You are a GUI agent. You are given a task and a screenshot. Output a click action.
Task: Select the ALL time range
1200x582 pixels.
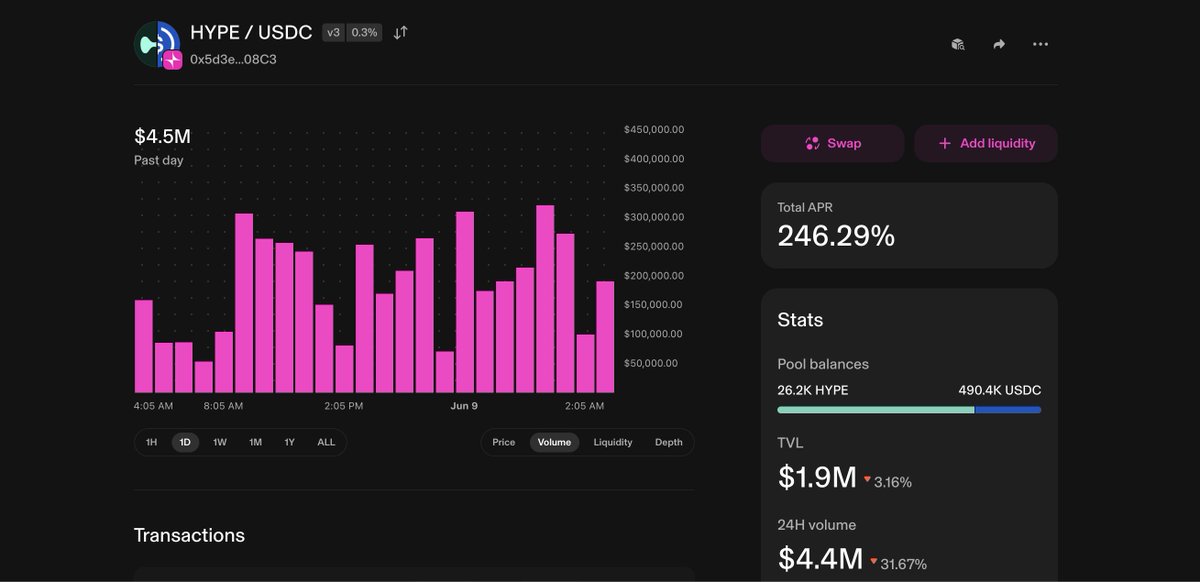[x=326, y=442]
